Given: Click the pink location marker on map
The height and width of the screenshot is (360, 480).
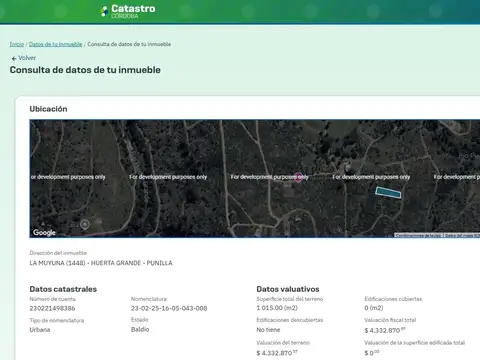Looking at the screenshot, I should click(x=298, y=177).
